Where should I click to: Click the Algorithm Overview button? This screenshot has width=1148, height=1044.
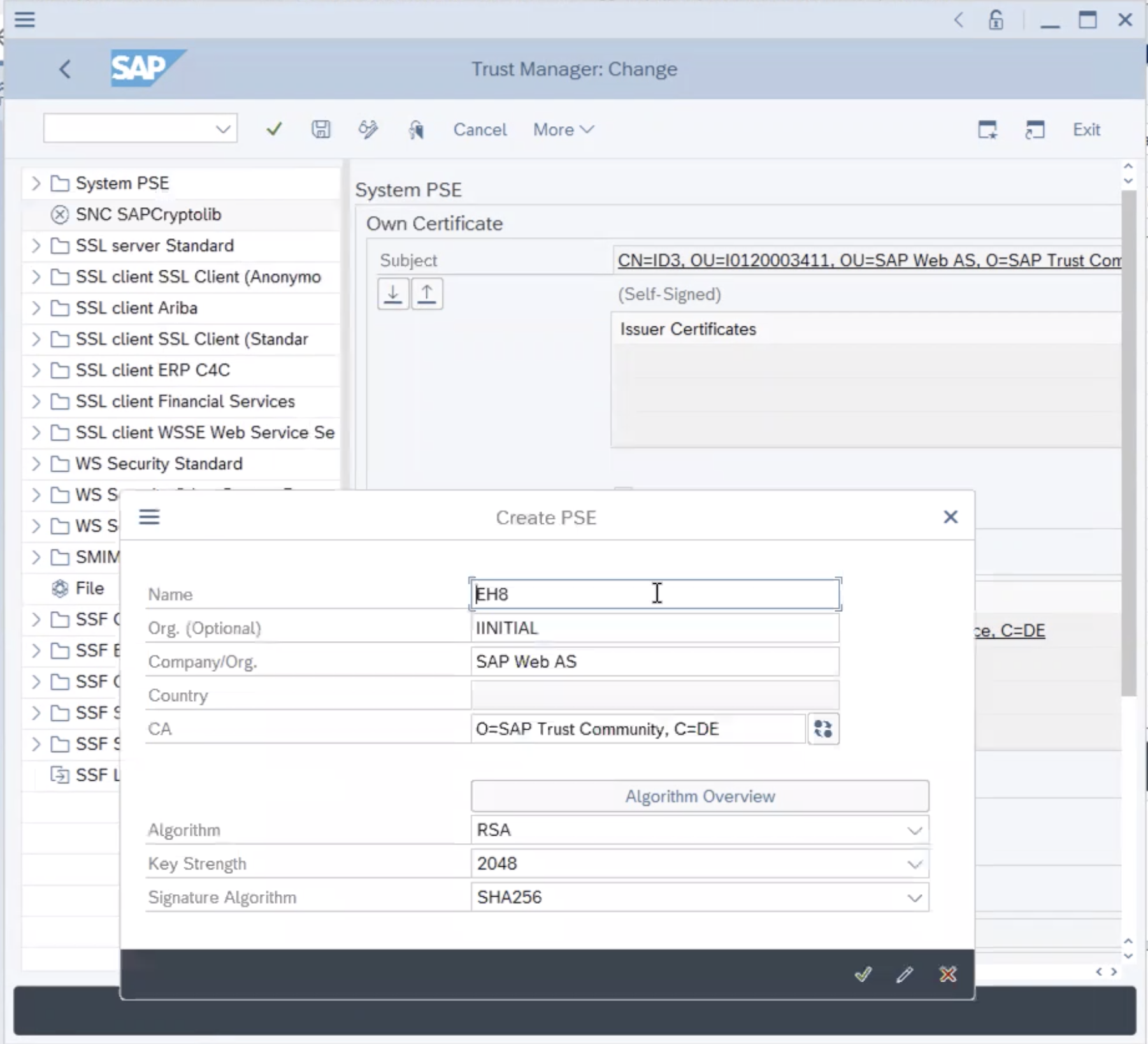[x=700, y=796]
